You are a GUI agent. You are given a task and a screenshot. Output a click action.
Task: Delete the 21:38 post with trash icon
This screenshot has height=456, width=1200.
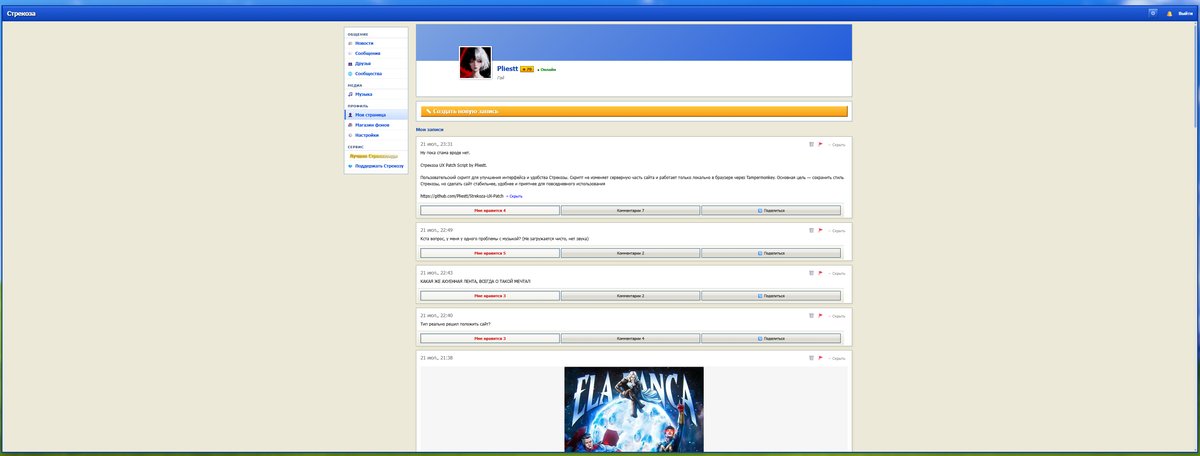point(811,357)
